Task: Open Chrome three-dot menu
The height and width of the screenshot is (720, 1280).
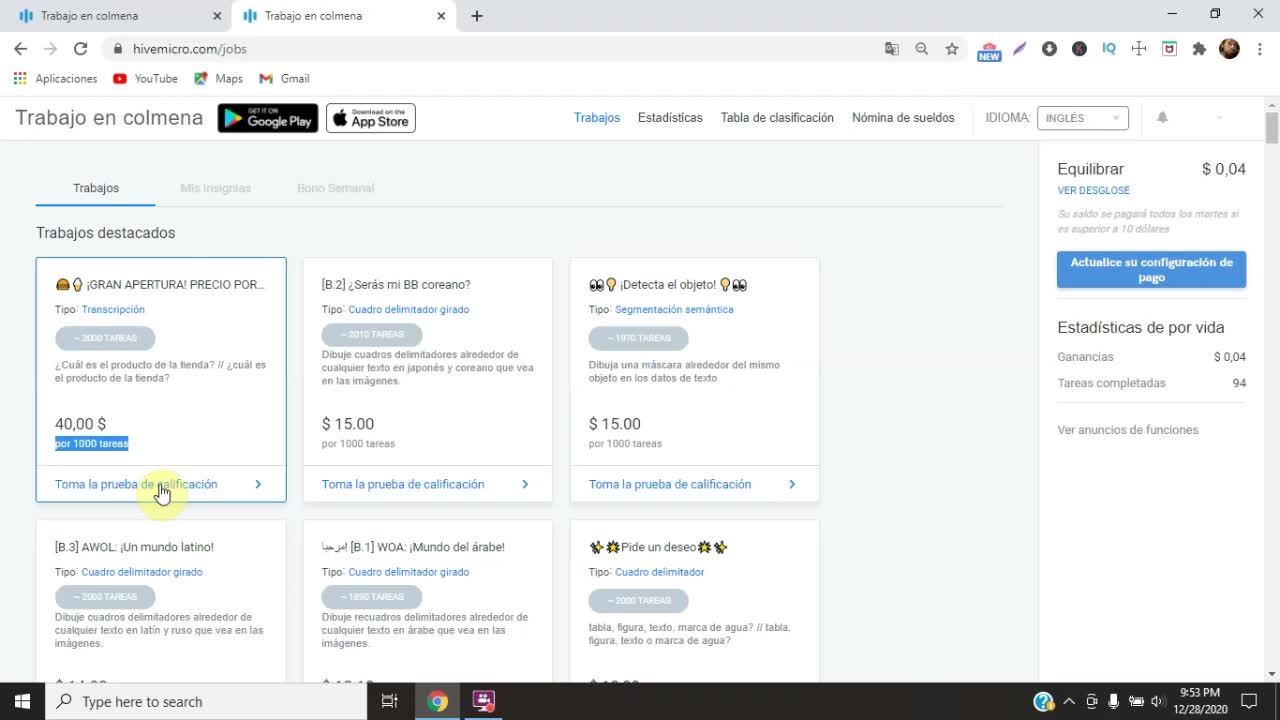Action: pos(1260,48)
